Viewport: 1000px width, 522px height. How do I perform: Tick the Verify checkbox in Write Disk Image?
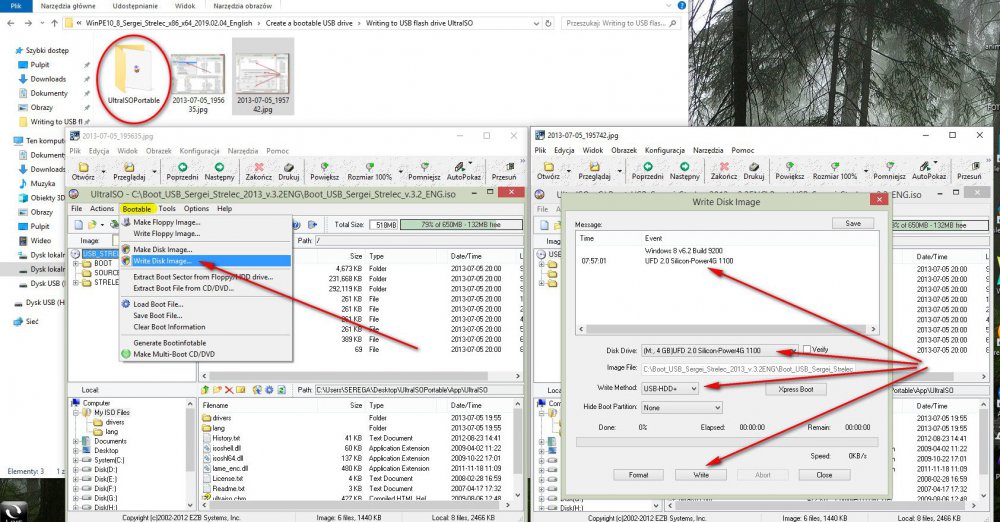point(807,350)
